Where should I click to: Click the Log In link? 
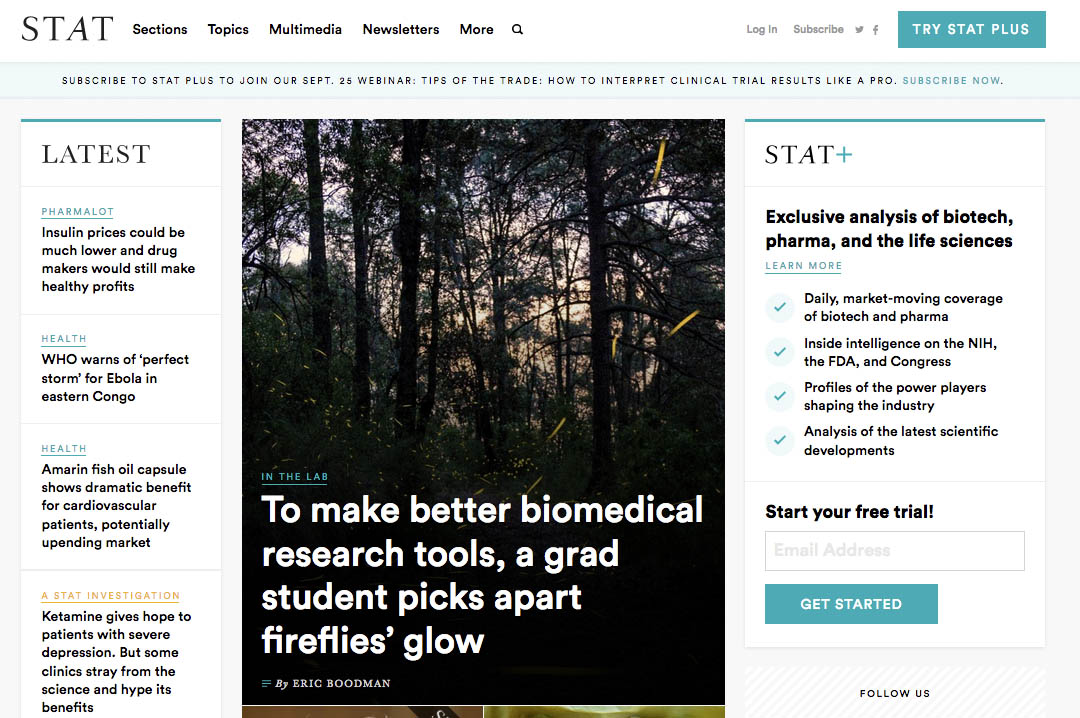762,30
